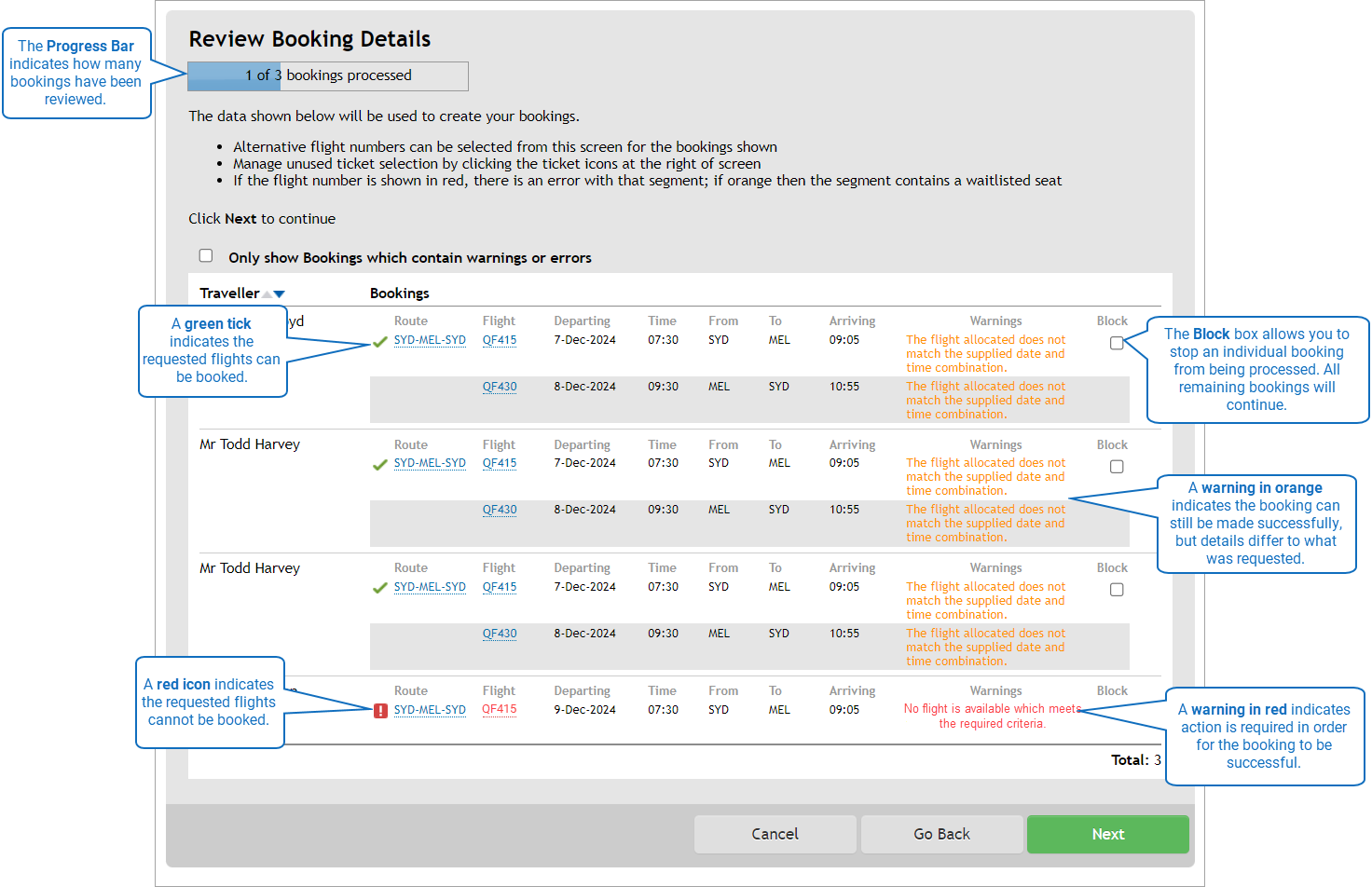The image size is (1372, 887).
Task: Click Go Back to return
Action: tap(941, 834)
